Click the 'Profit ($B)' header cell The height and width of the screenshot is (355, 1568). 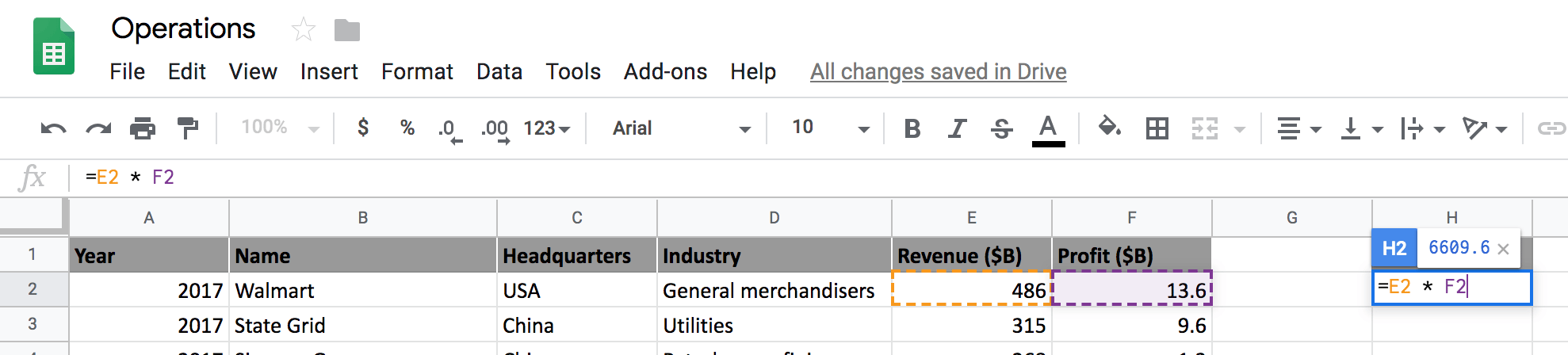(1132, 255)
